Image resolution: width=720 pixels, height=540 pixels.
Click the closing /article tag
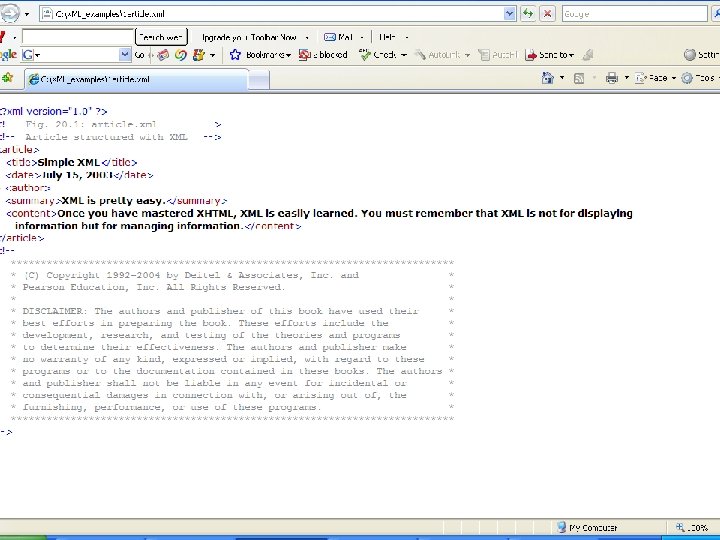[22, 238]
